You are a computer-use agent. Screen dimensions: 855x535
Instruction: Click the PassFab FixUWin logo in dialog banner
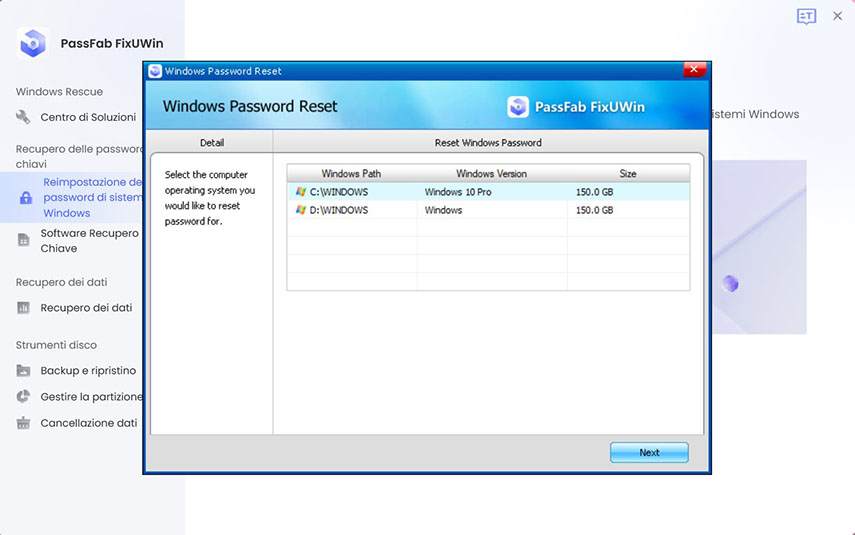[517, 107]
